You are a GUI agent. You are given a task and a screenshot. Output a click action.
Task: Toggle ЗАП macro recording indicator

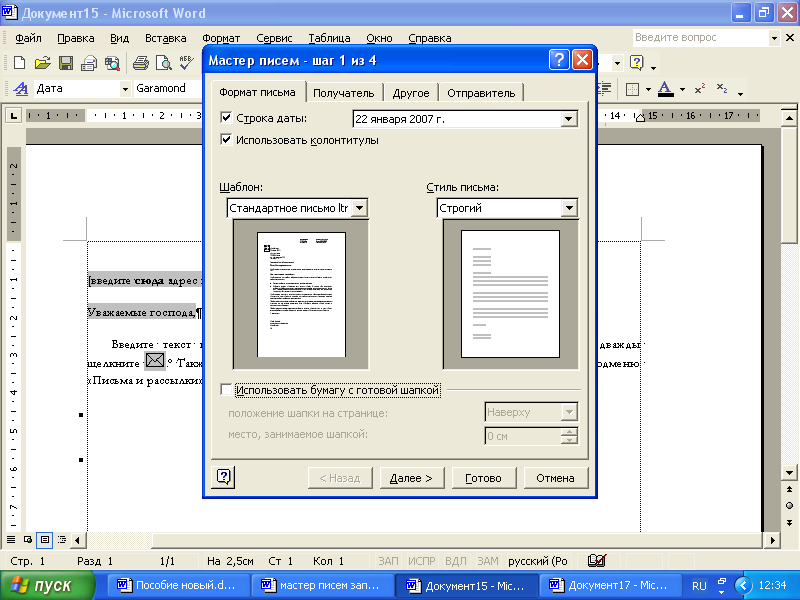tap(388, 561)
